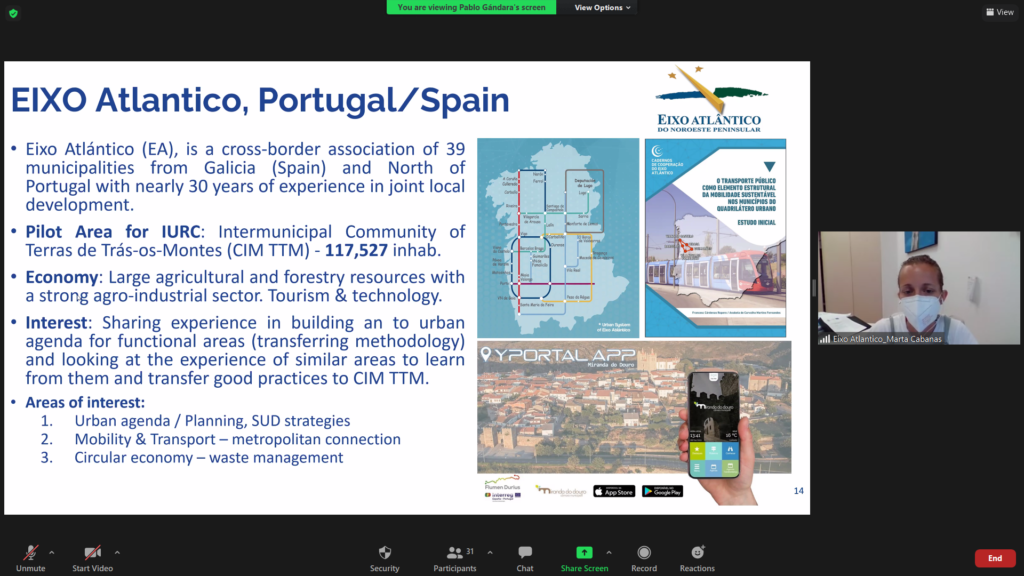
Task: Expand the audio settings arrow beside Unmute
Action: coord(52,552)
